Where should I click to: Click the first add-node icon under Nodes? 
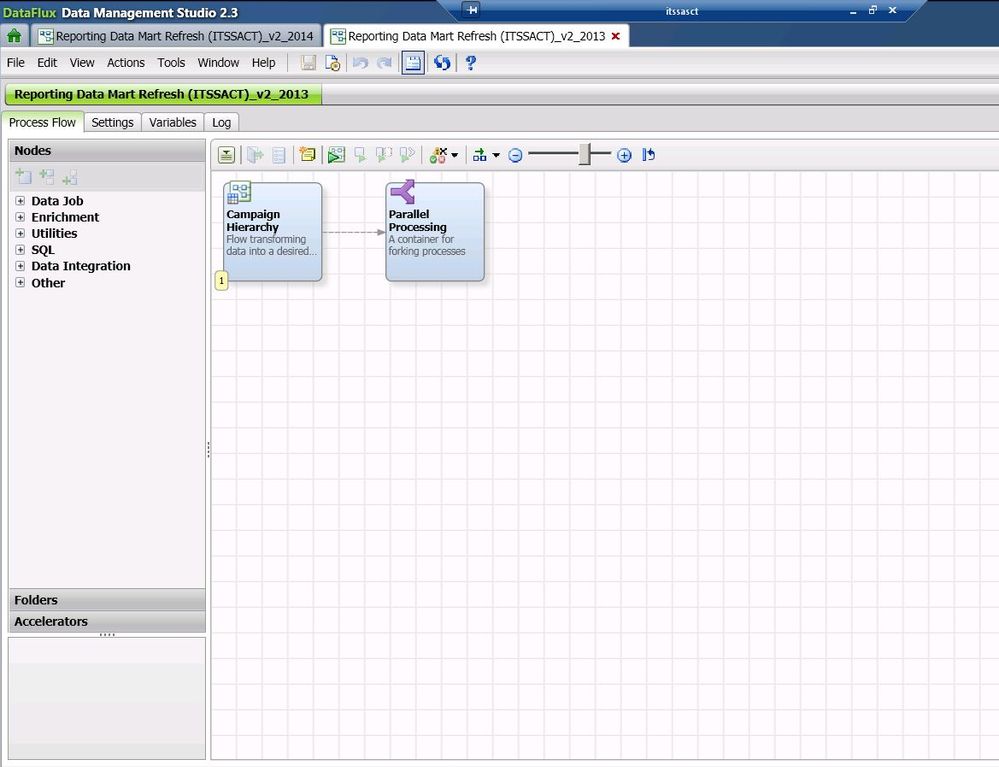24,176
